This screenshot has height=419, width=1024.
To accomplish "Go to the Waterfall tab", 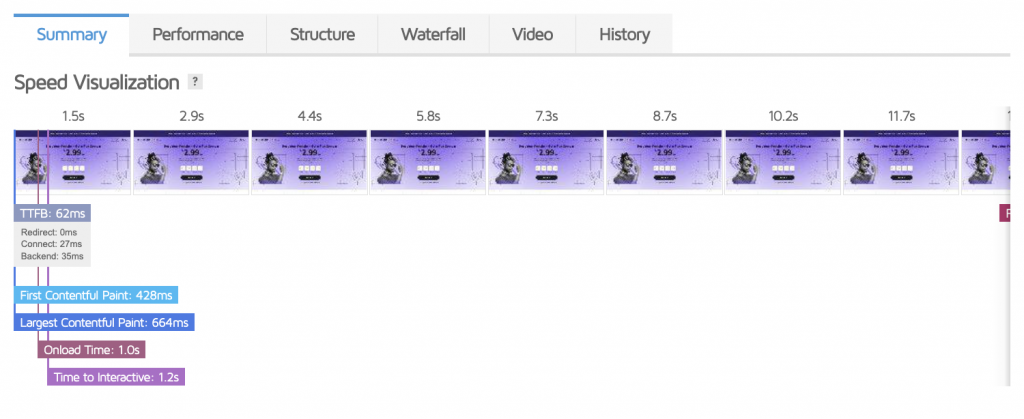I will 433,34.
